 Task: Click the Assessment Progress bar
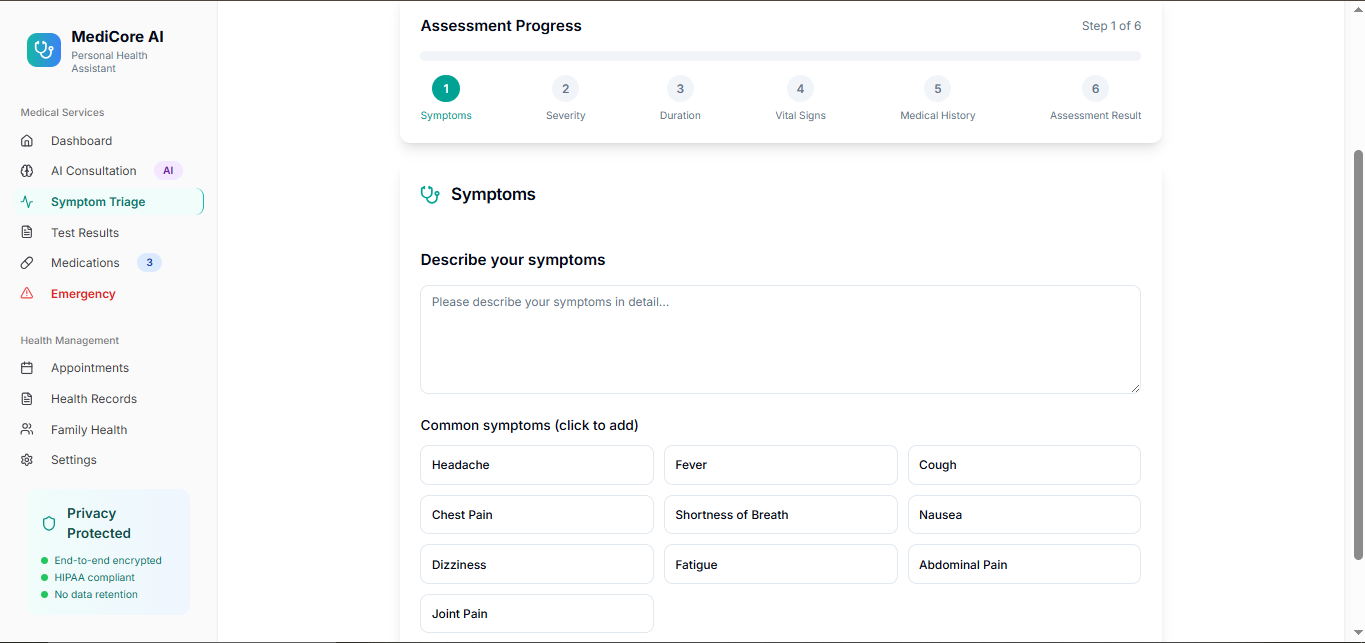click(780, 56)
